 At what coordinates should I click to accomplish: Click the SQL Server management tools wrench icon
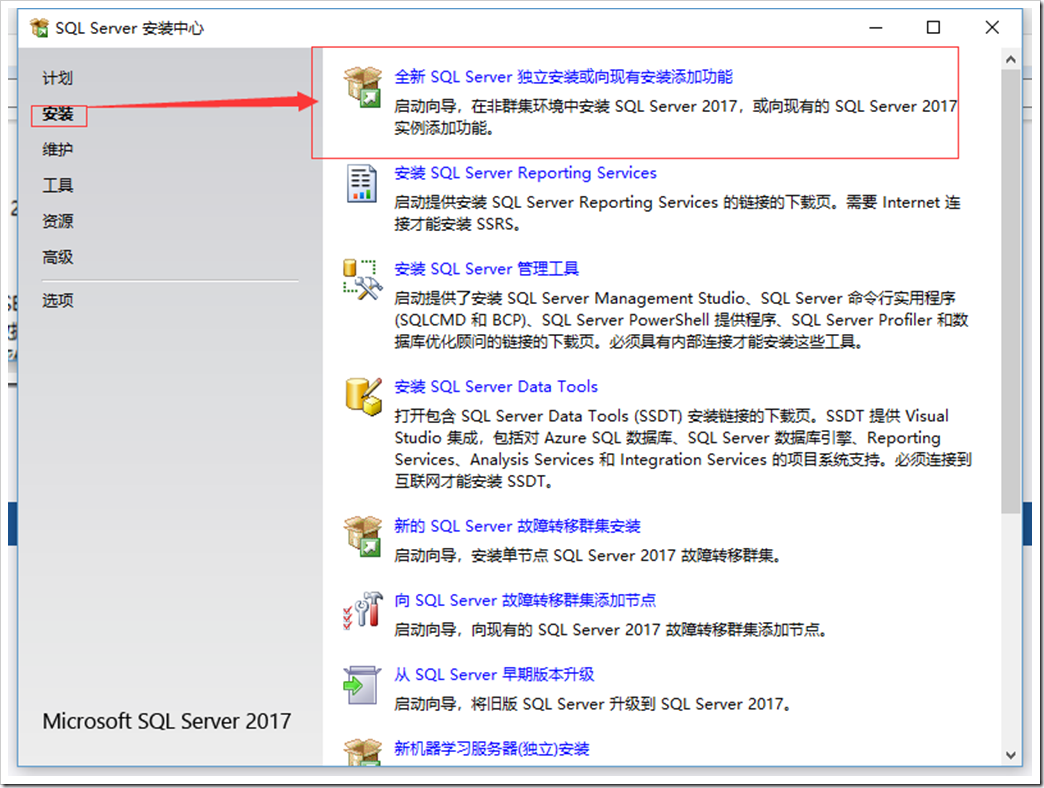363,280
